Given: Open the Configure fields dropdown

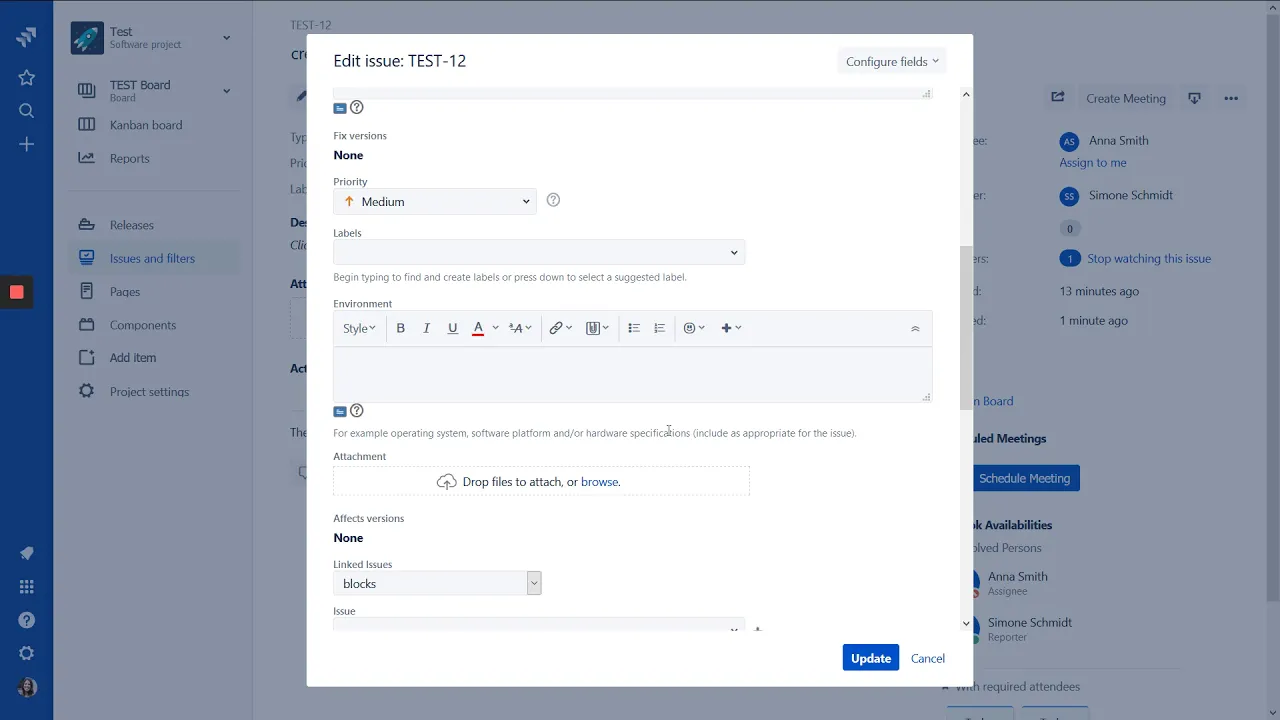Looking at the screenshot, I should (x=892, y=61).
